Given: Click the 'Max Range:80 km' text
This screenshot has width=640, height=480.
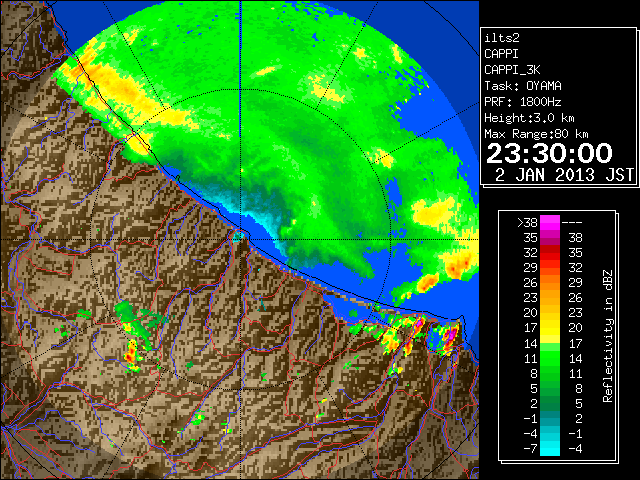Looking at the screenshot, I should click(x=536, y=134).
